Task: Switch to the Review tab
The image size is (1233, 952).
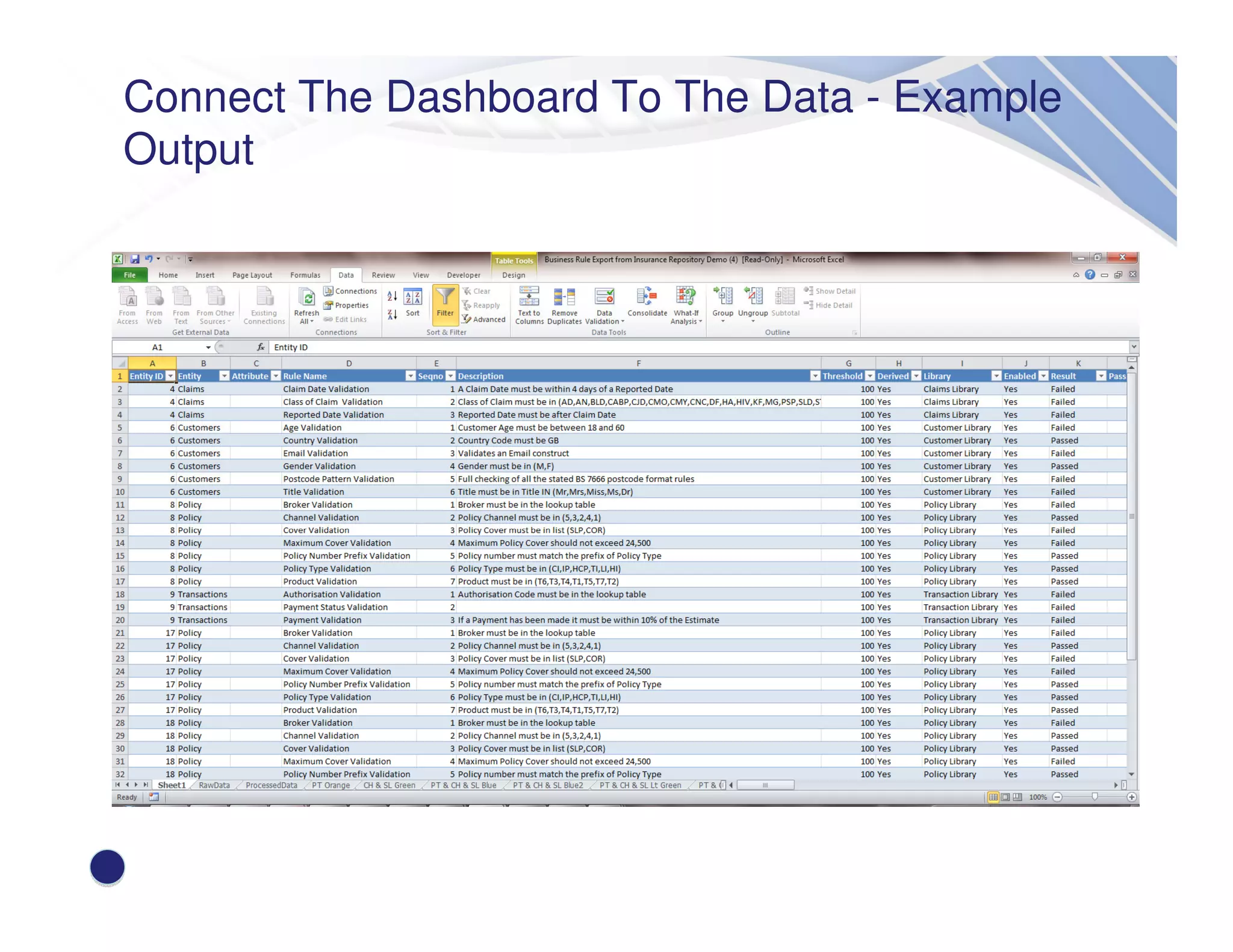Action: coord(383,275)
